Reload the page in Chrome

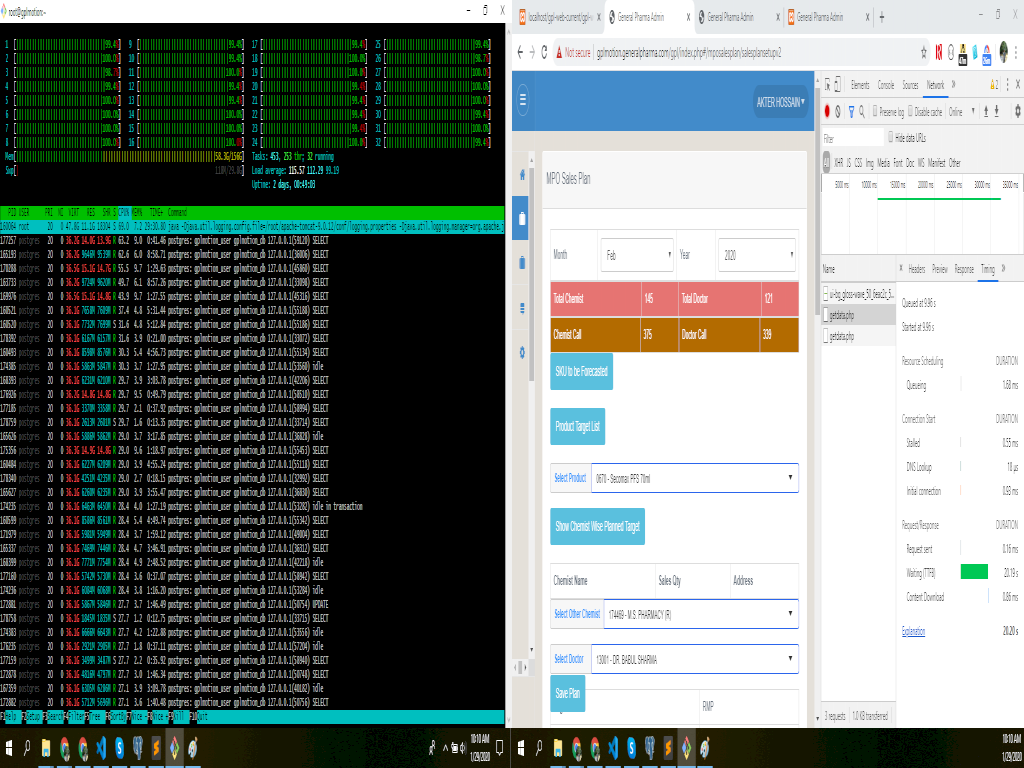click(x=544, y=53)
